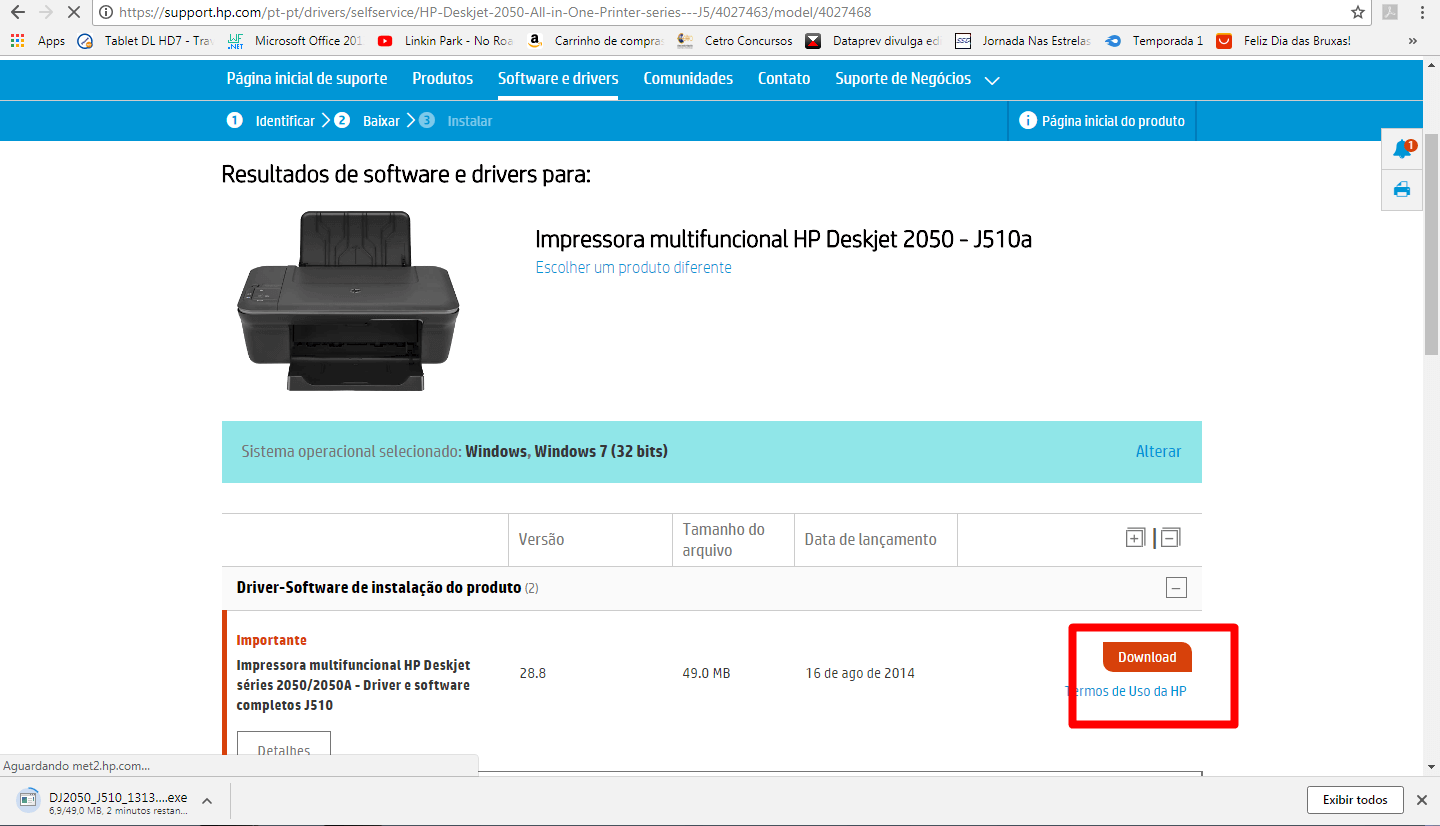Show more bookmarks overflow chevron

[1413, 41]
